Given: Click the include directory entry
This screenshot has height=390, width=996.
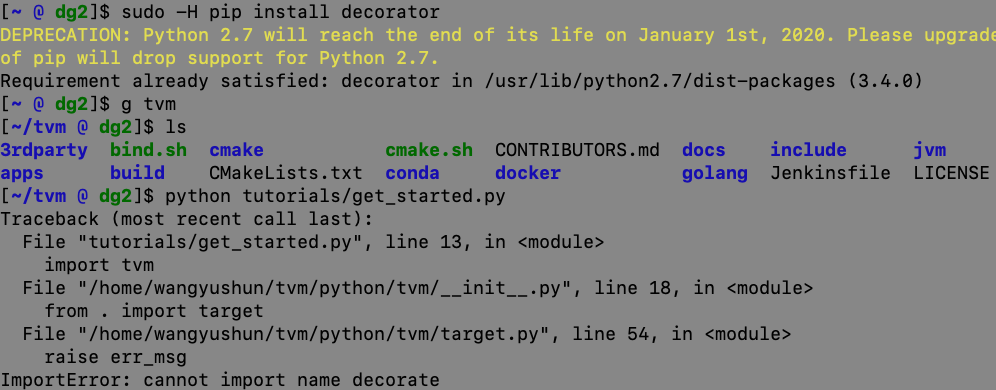Looking at the screenshot, I should pos(808,151).
